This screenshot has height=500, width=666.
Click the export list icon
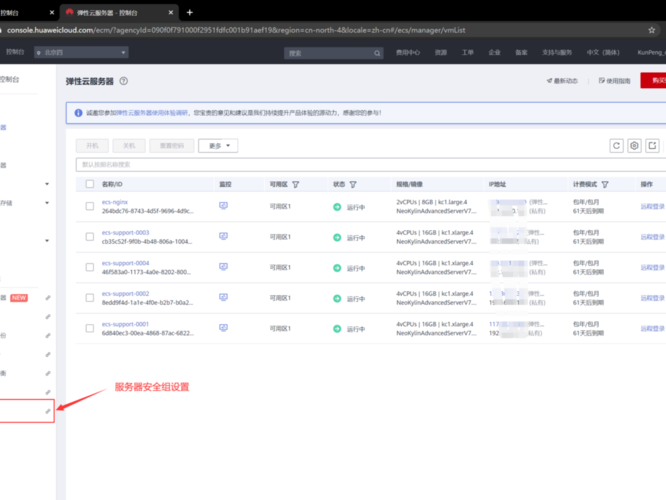click(652, 146)
